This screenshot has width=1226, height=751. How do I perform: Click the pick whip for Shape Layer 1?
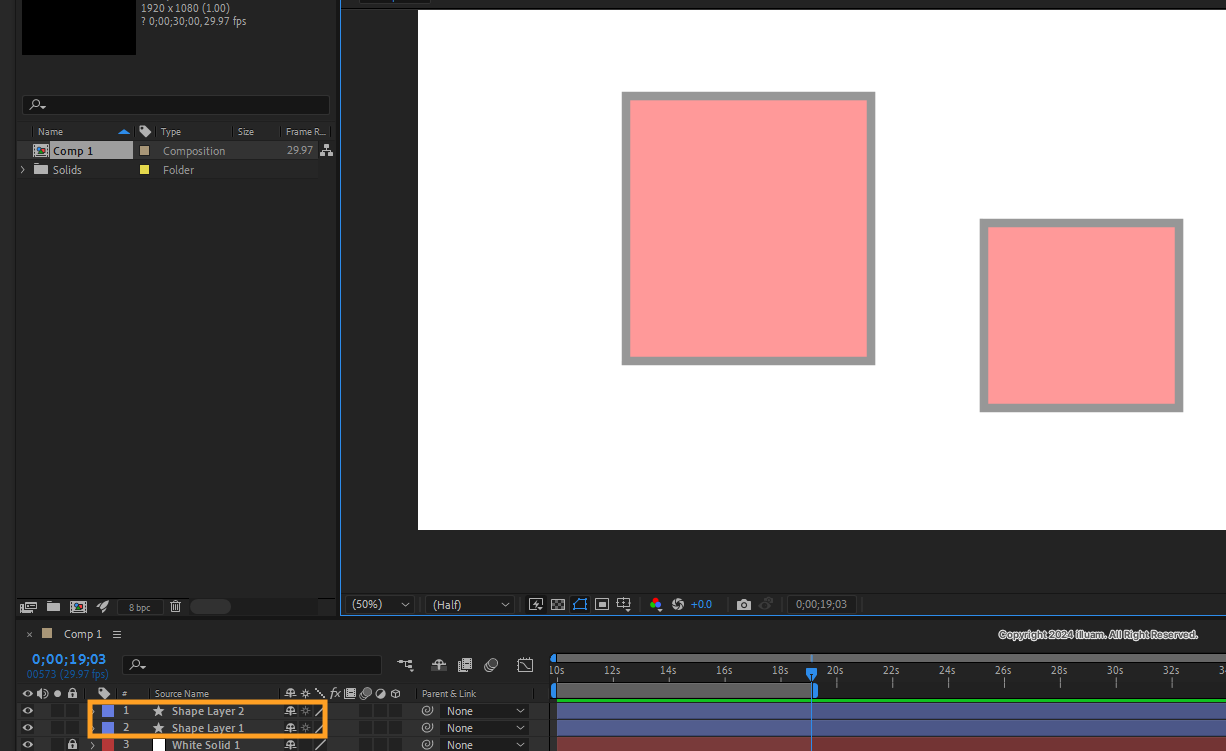(427, 728)
